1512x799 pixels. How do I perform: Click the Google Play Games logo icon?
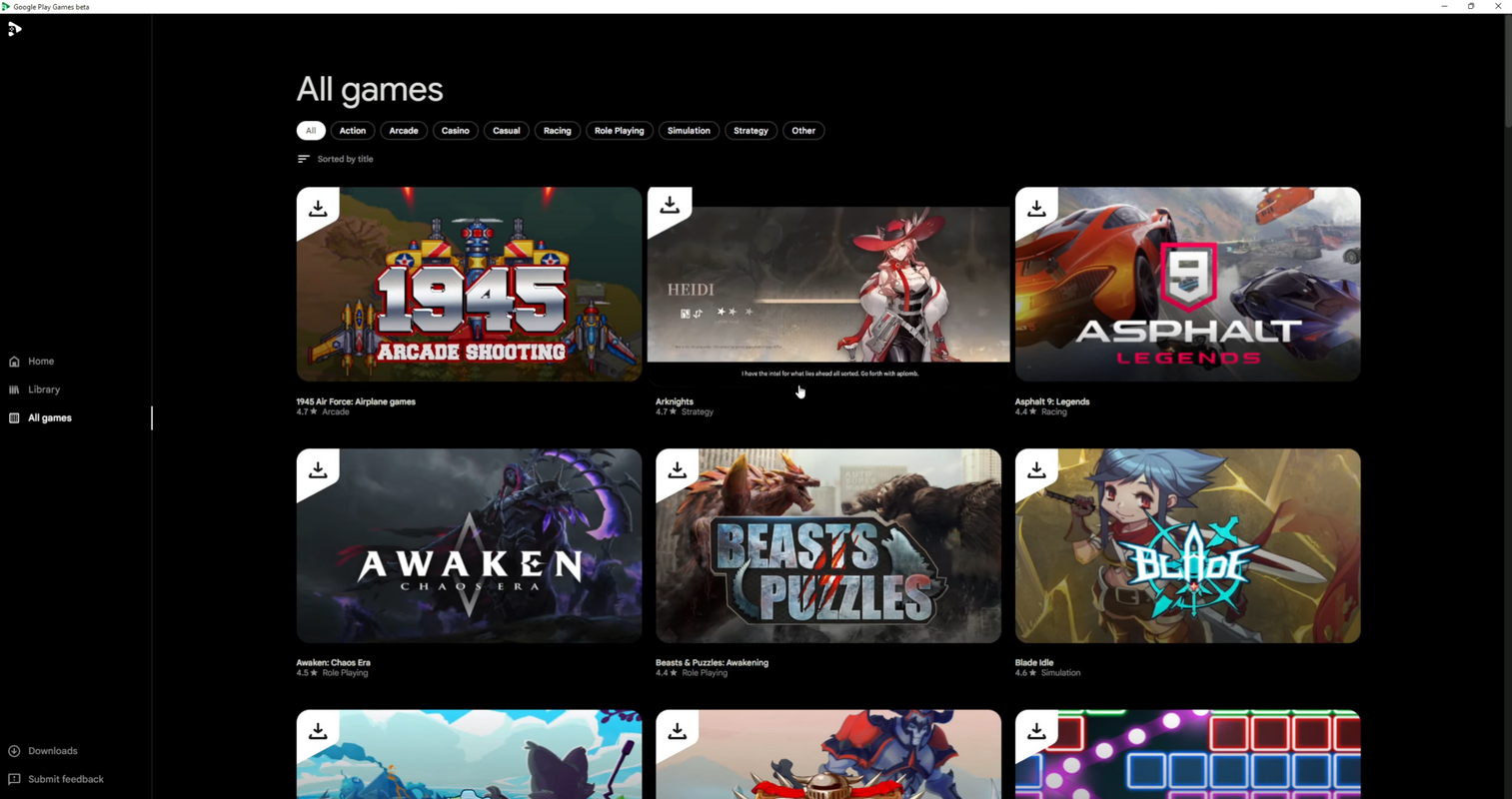coord(14,29)
